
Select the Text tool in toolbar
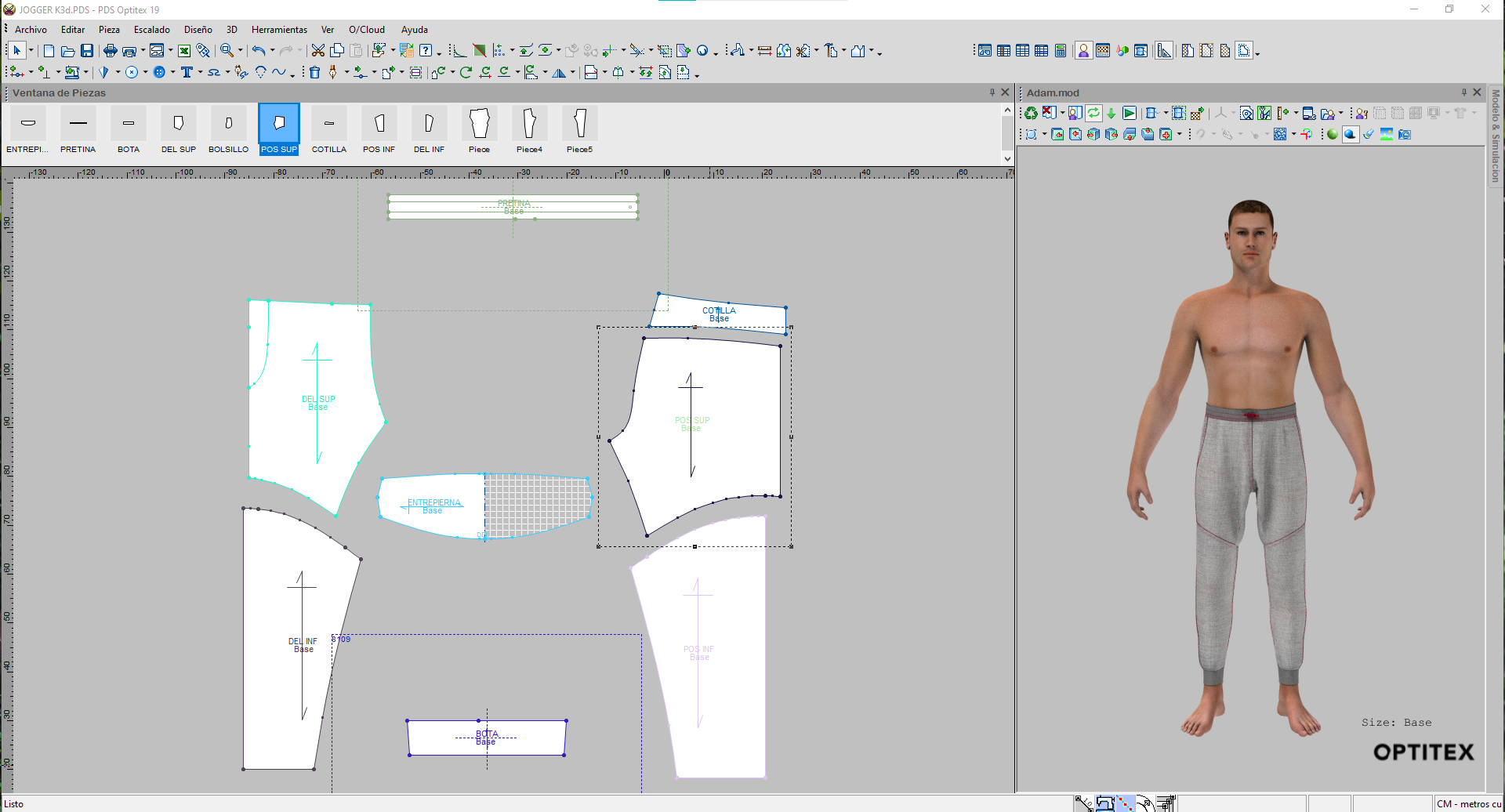click(187, 72)
